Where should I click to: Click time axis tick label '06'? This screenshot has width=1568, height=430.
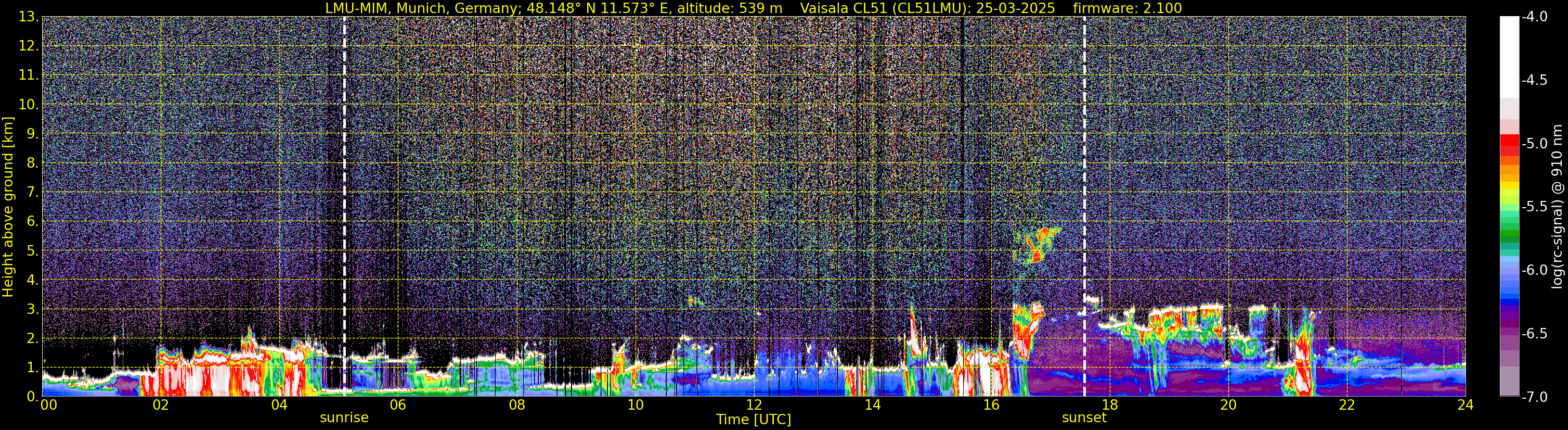[x=397, y=405]
